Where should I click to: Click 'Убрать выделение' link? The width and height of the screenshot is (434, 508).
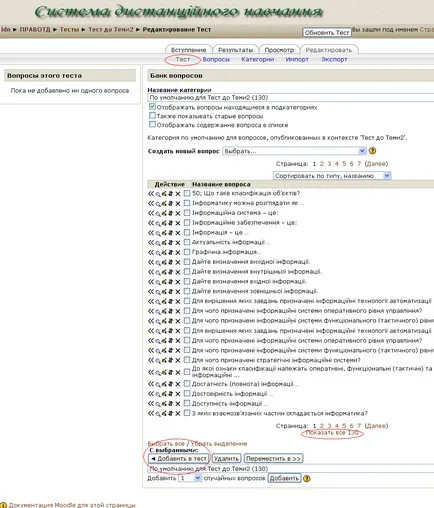click(219, 444)
